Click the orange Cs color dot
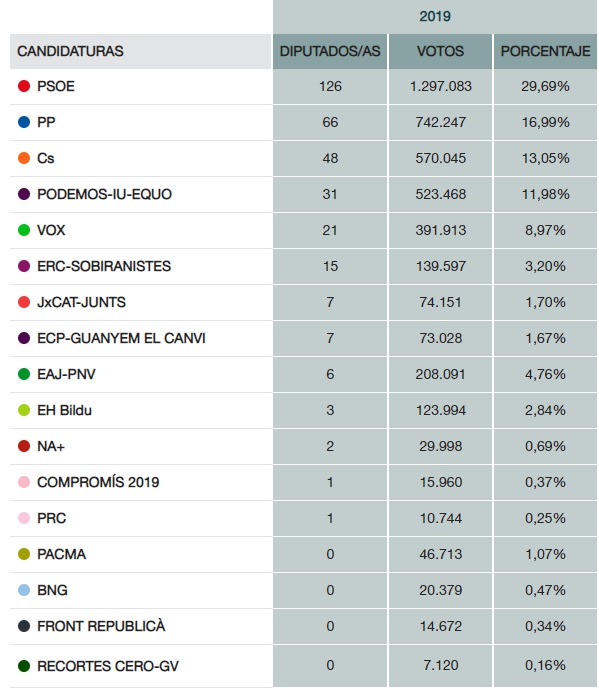This screenshot has width=599, height=688. click(x=24, y=158)
